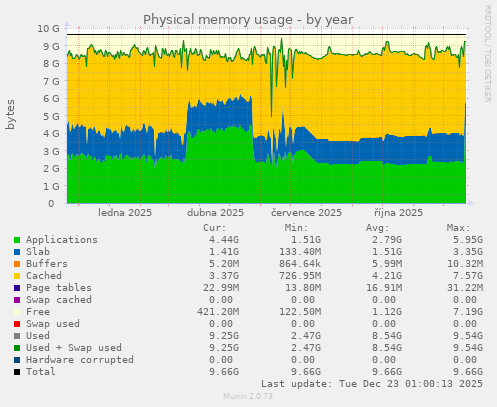
Task: Click the purple Swap cached swatch
Action: [x=17, y=300]
